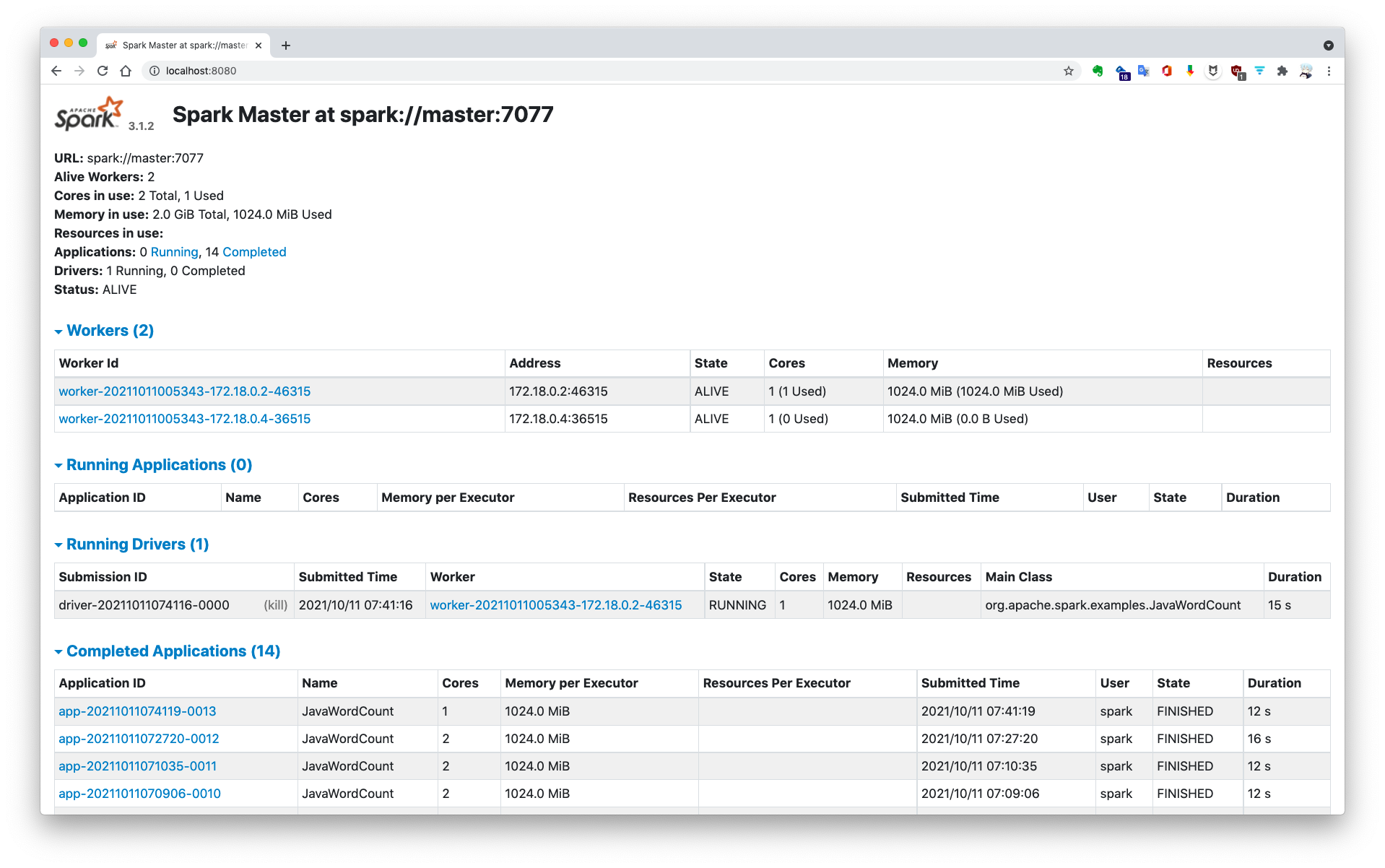Screen dimensions: 1385x868
Task: Open the Google Translate extension
Action: [1143, 71]
